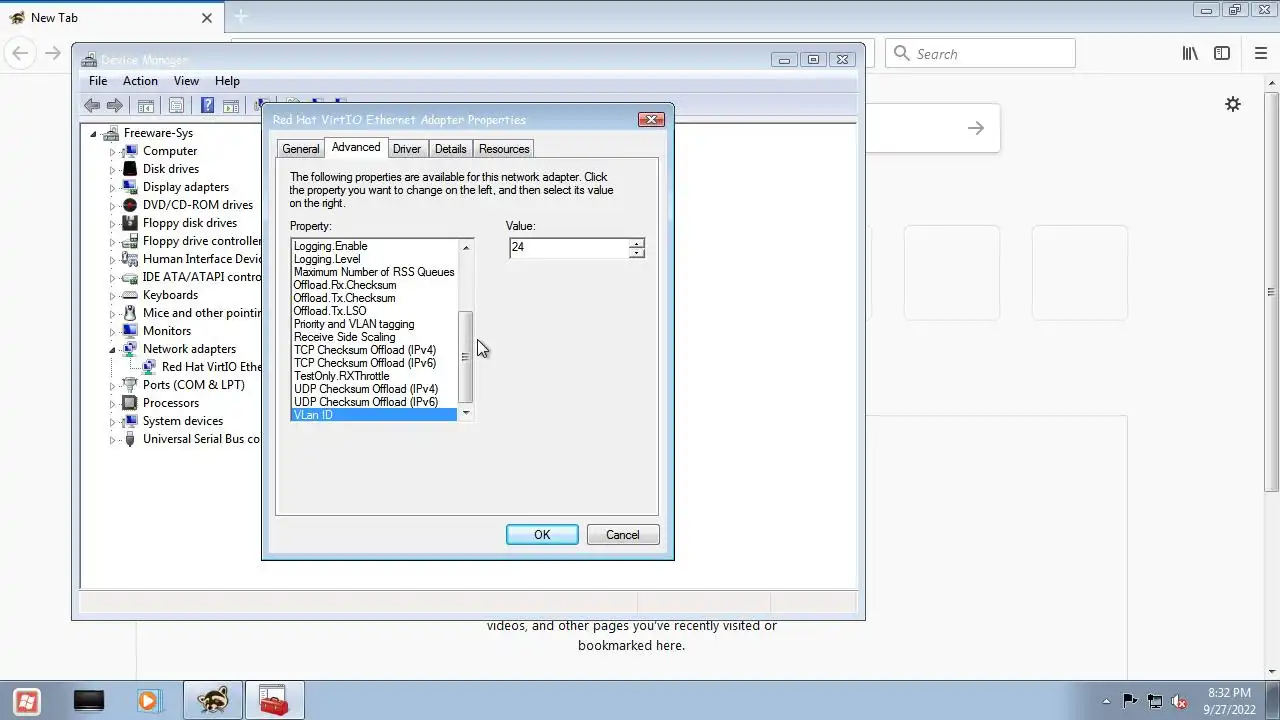This screenshot has width=1280, height=720.
Task: Increase the VLan ID value spinner
Action: coord(636,243)
